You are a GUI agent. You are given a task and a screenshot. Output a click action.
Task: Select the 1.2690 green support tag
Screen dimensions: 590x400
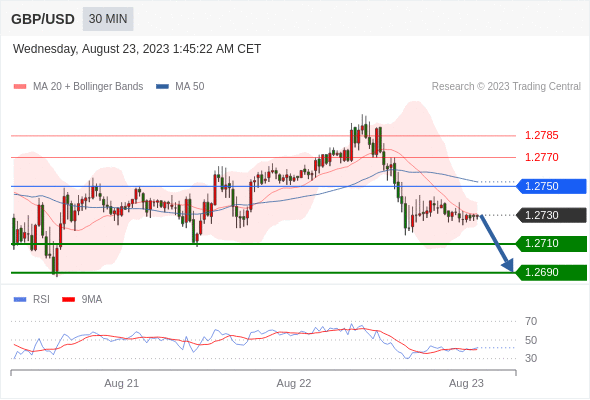551,272
